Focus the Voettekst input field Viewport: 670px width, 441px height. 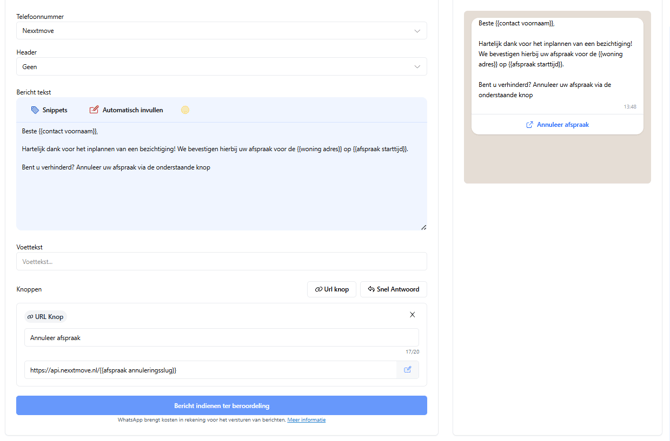pyautogui.click(x=221, y=262)
